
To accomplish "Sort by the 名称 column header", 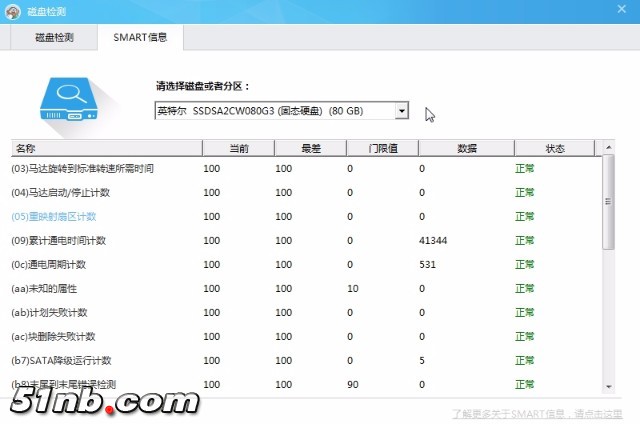I will point(106,148).
